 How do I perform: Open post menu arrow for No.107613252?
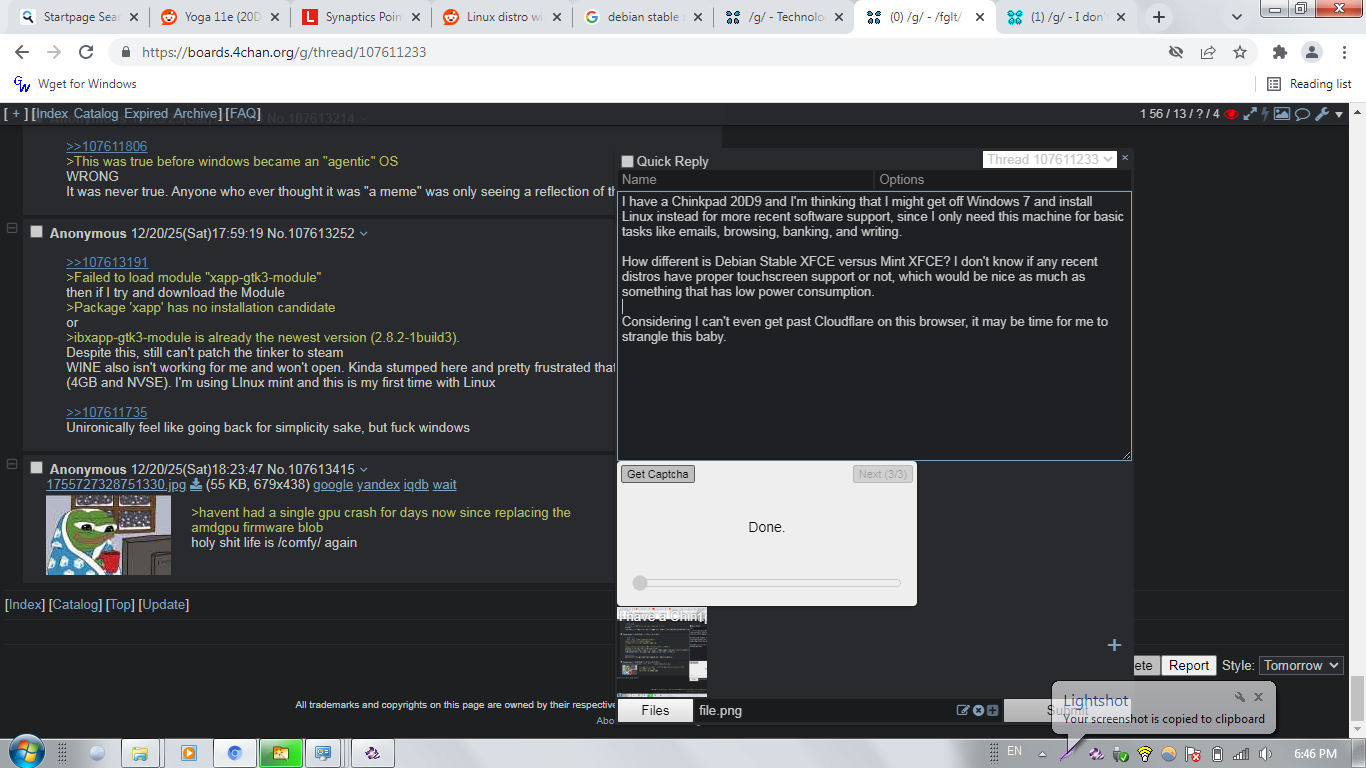(x=364, y=234)
